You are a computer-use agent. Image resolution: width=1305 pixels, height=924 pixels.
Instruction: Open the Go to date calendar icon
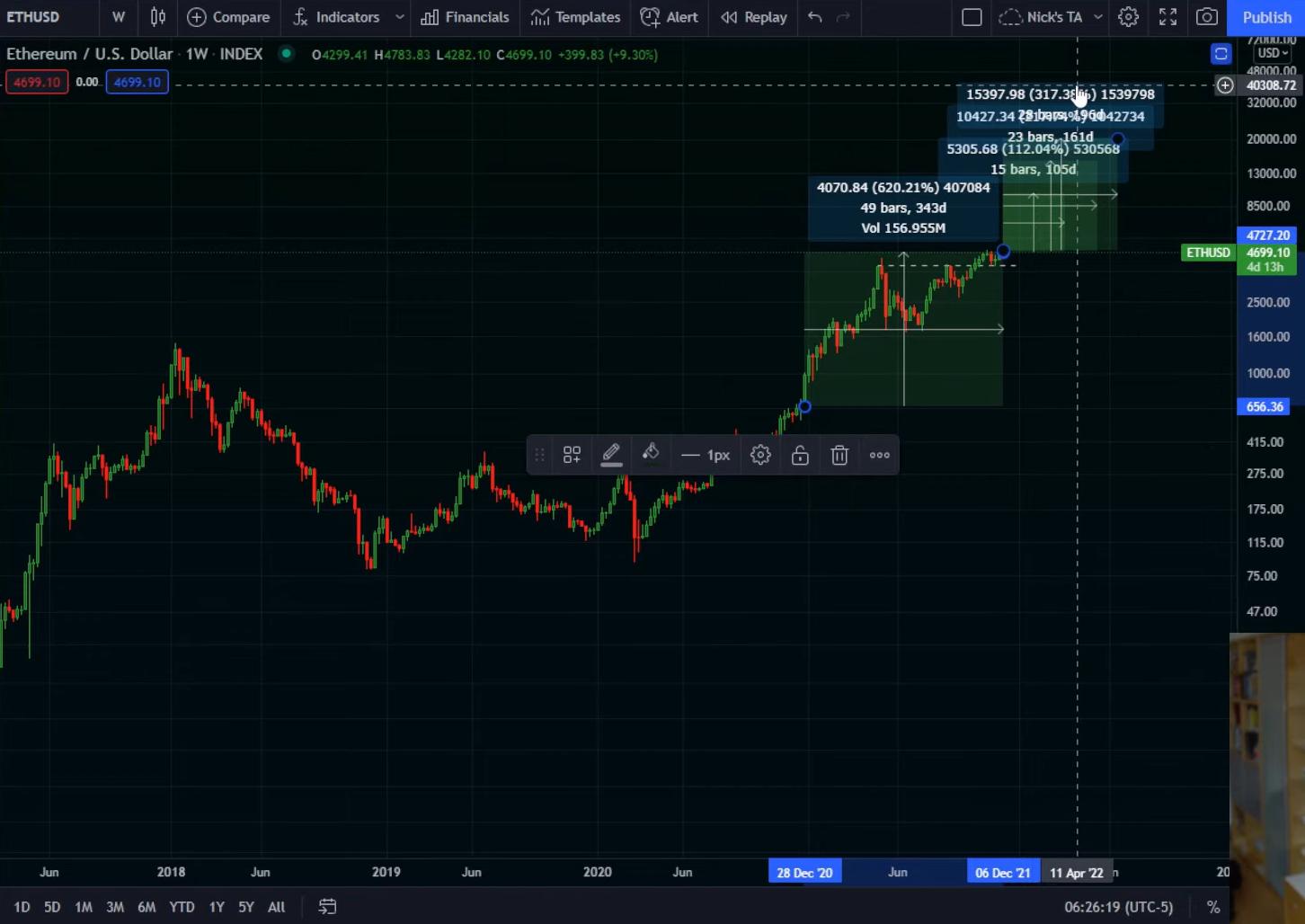tap(327, 907)
